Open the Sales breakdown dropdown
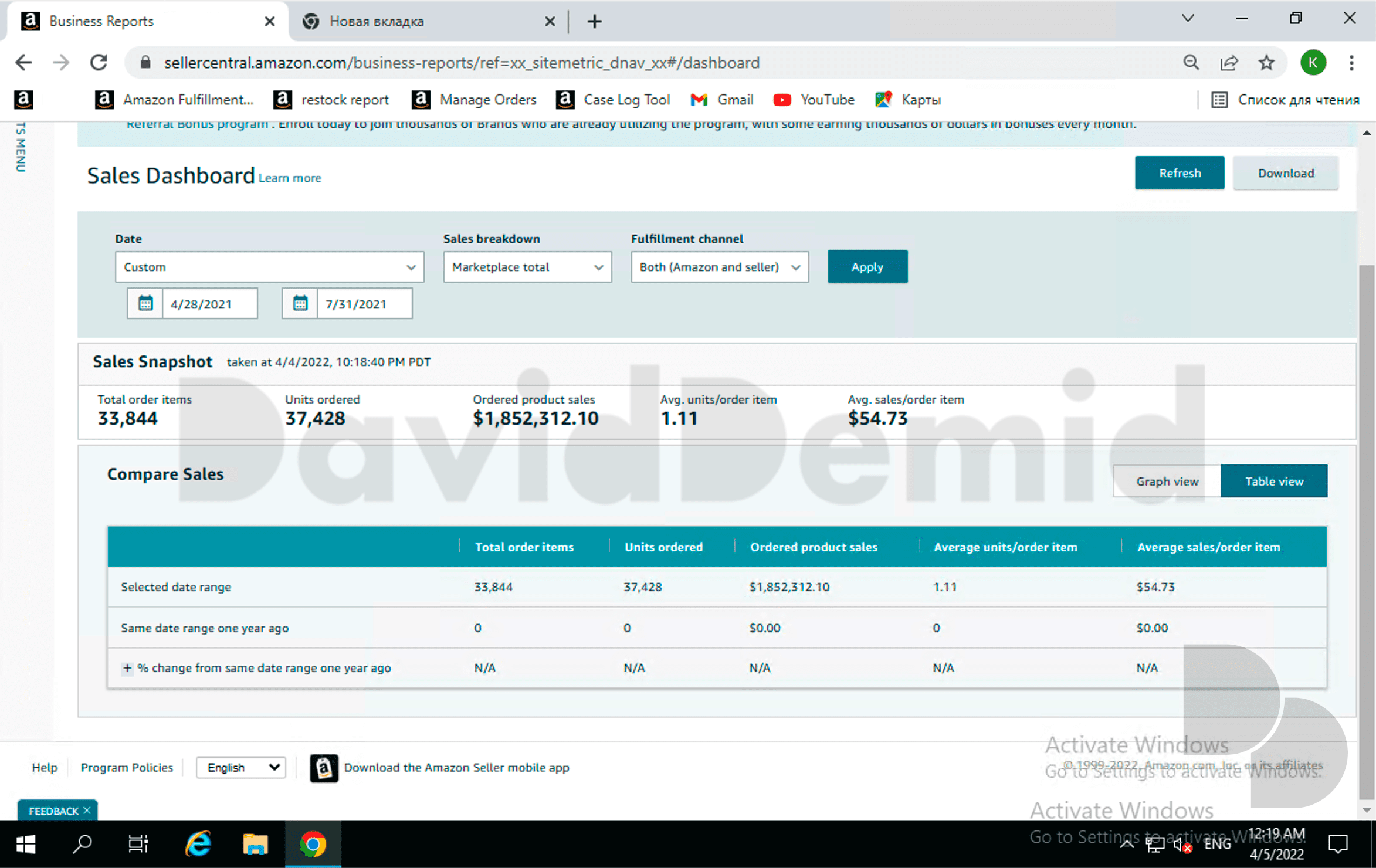 point(527,267)
